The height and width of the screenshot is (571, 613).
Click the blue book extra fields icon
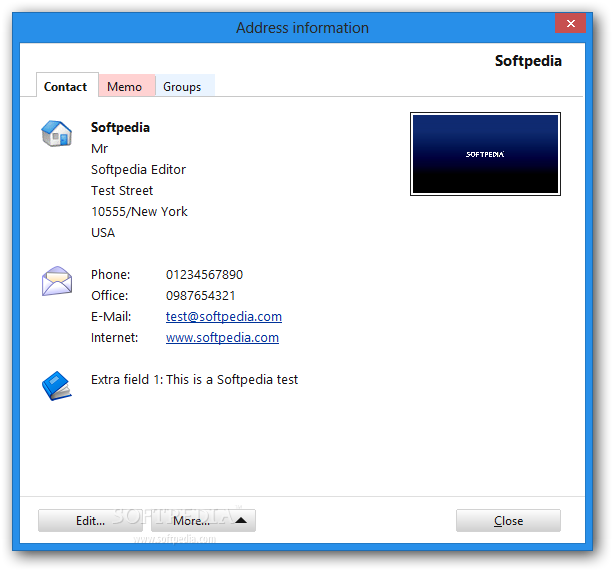57,386
